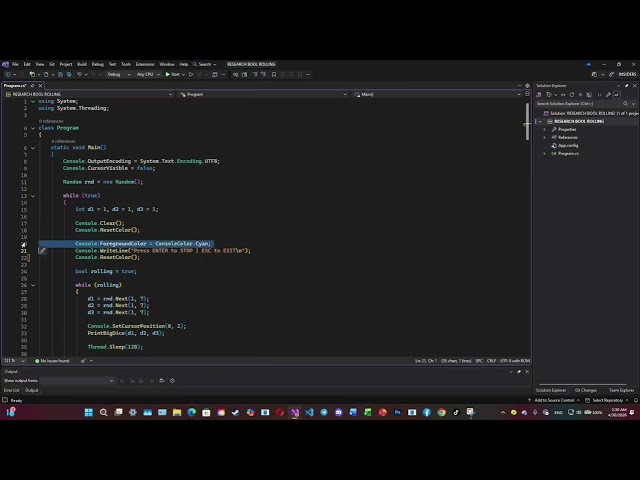
Task: Click the INSIDERS feedback button
Action: click(627, 74)
